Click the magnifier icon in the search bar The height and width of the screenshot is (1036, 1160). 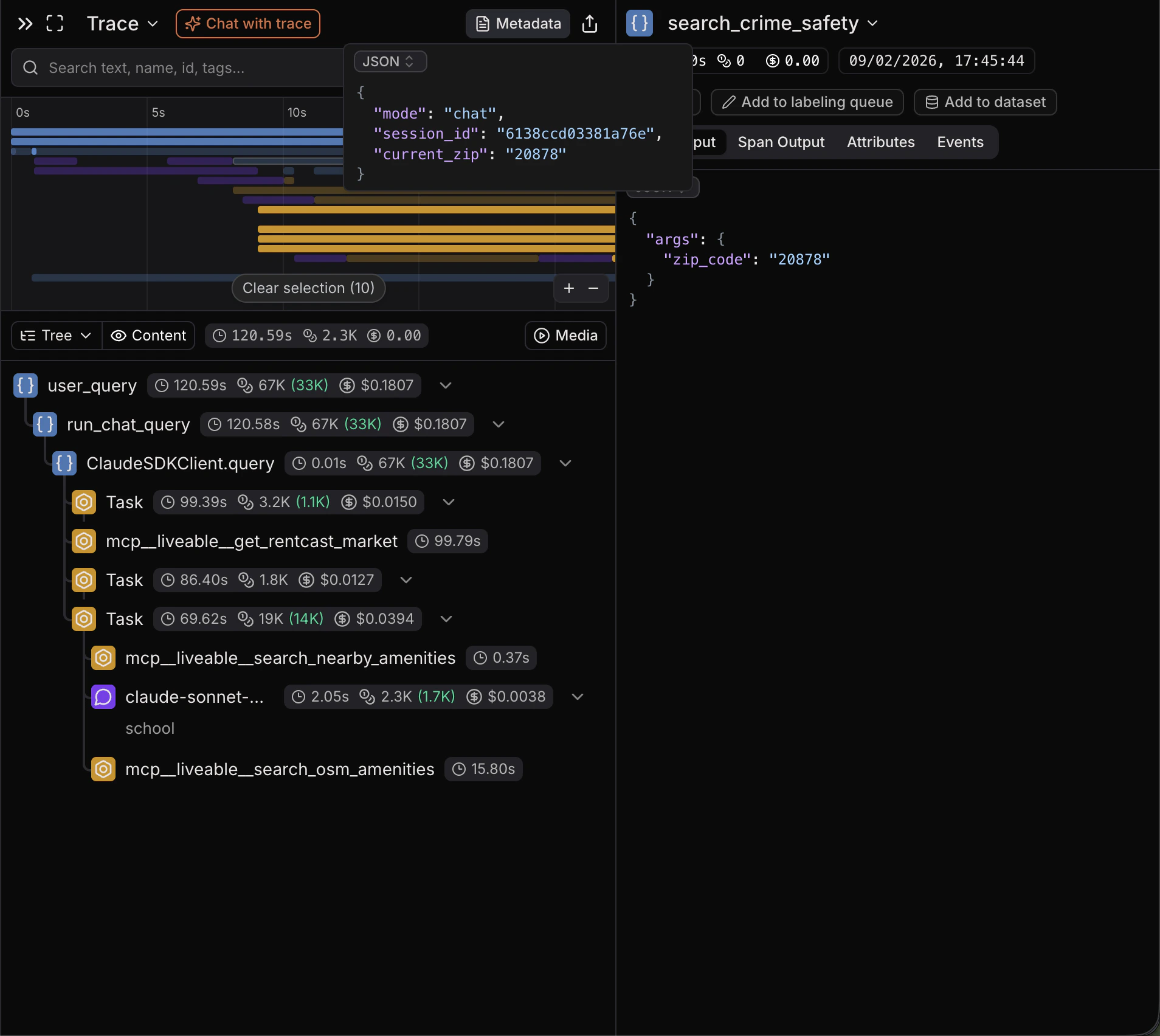pyautogui.click(x=30, y=67)
